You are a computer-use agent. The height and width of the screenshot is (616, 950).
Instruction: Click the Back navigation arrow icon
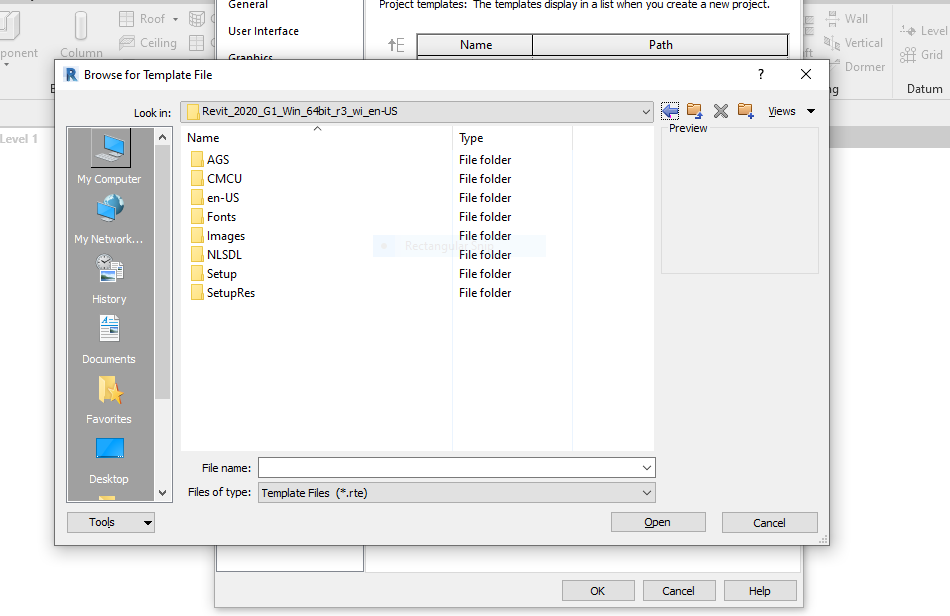pos(670,111)
